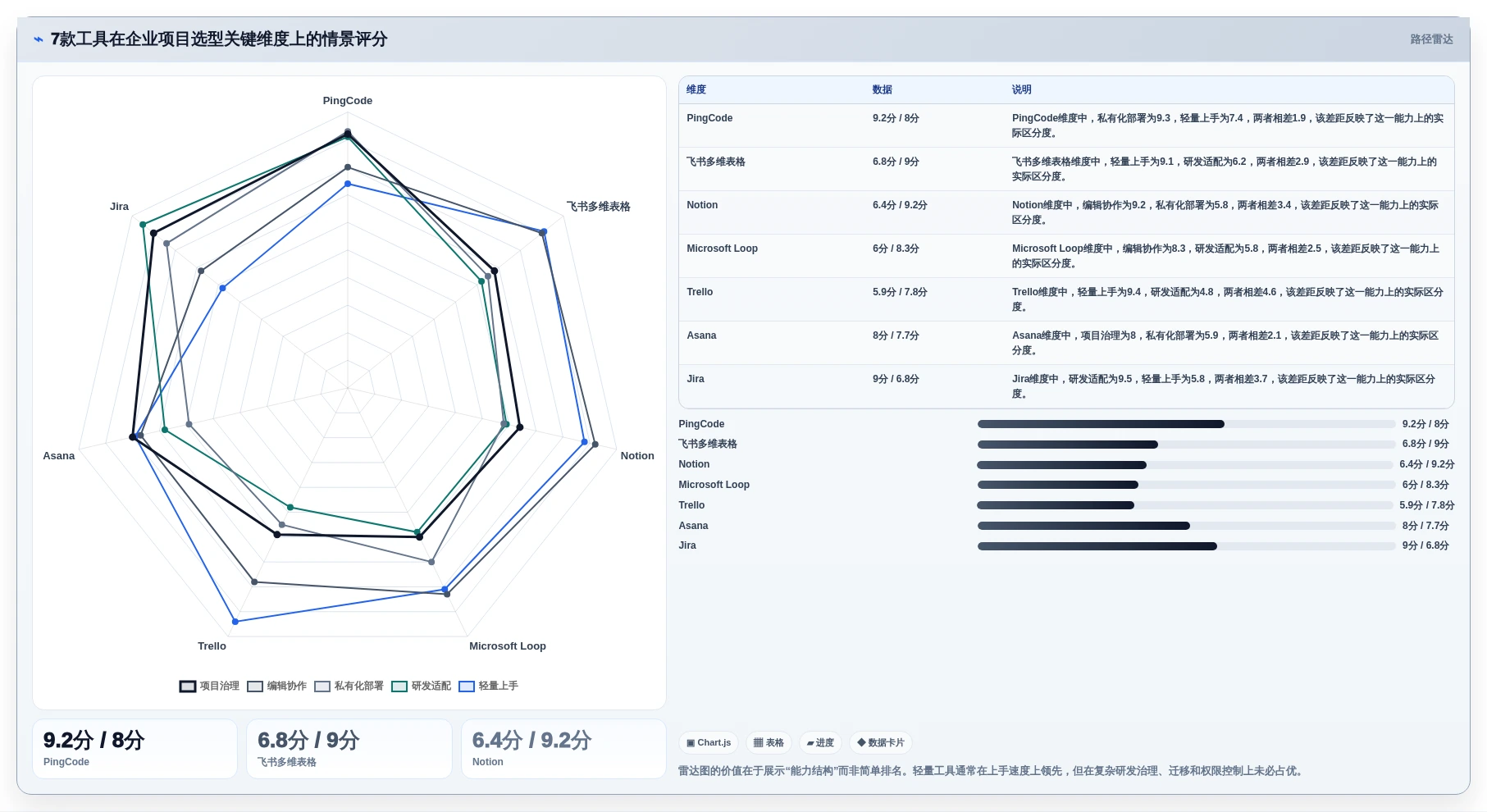Click the PingCode progress bar
This screenshot has width=1487, height=812.
point(1186,424)
